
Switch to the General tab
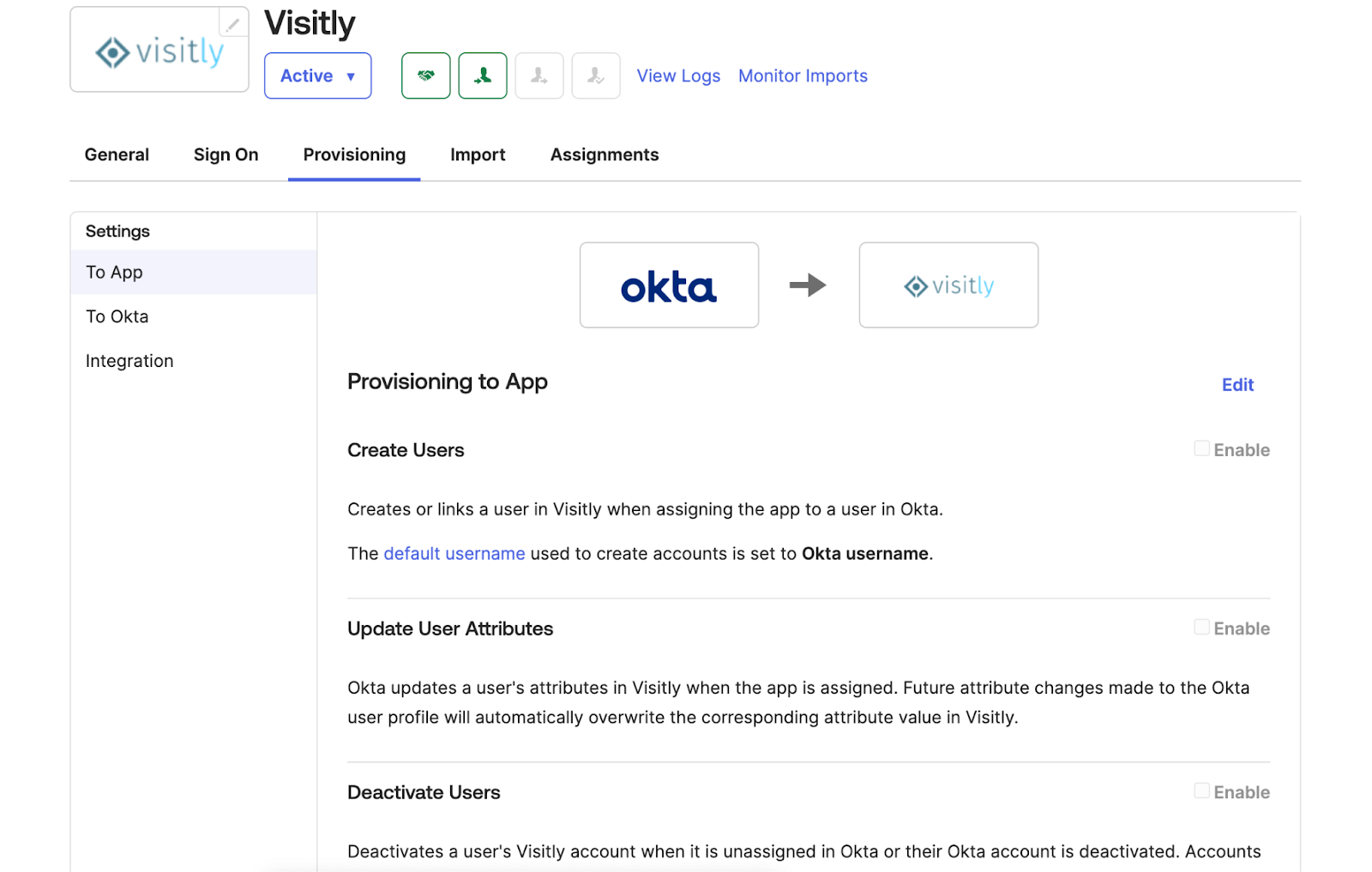coord(117,154)
